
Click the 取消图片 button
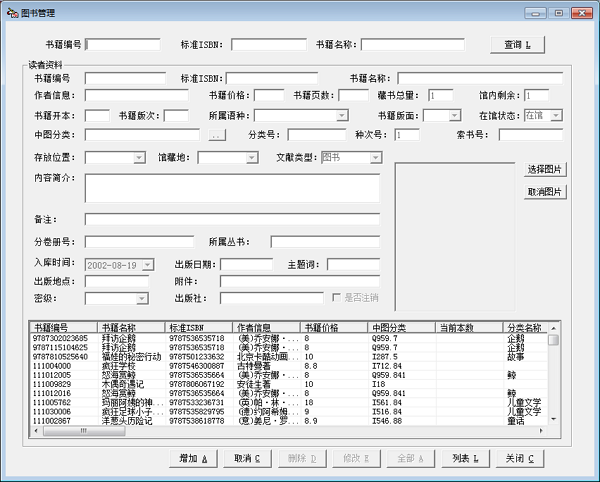tap(545, 192)
